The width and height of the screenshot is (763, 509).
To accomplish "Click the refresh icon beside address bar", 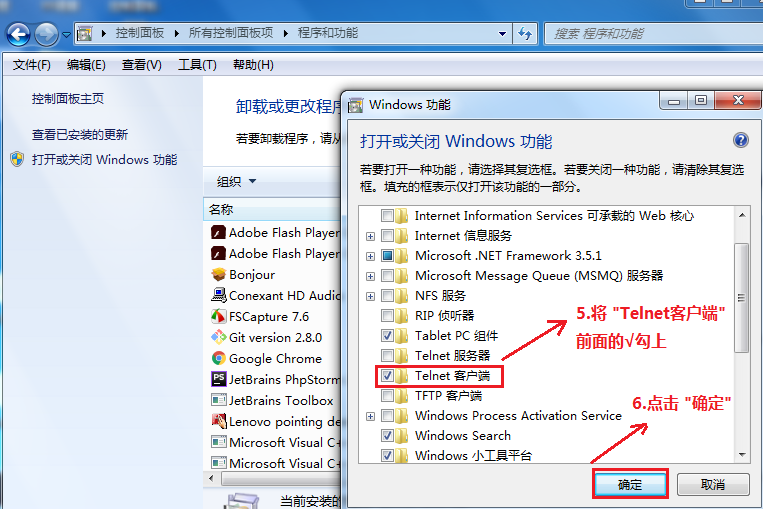I will tap(525, 34).
